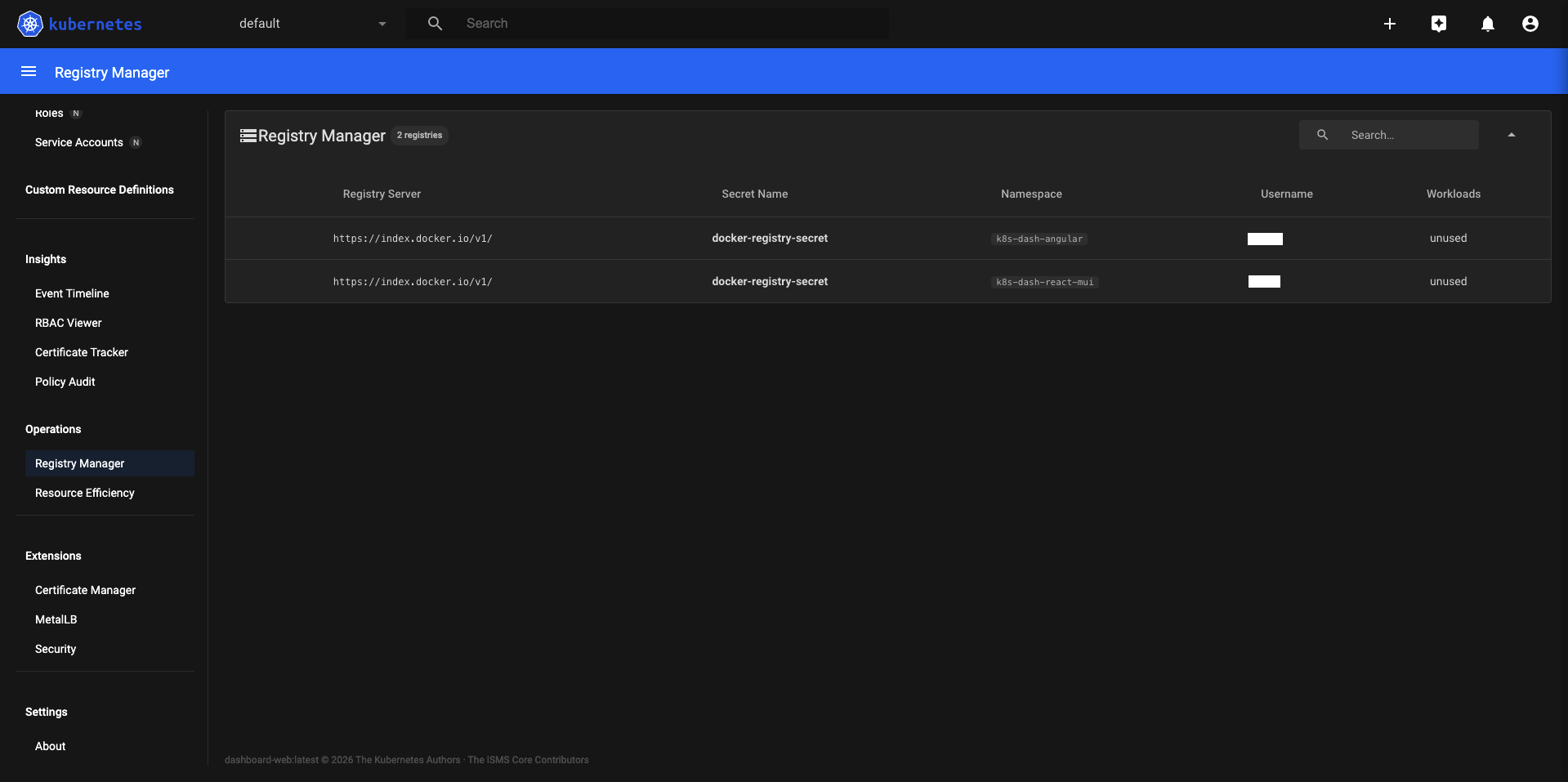Open Certificate Manager extension

coord(85,590)
